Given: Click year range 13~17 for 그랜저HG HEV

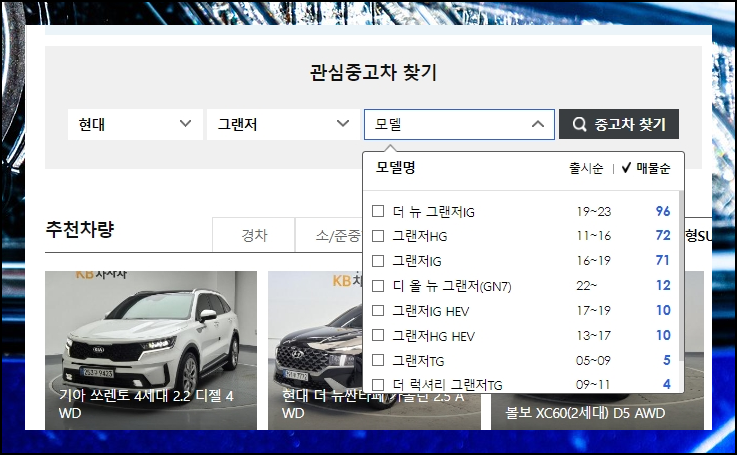Looking at the screenshot, I should pyautogui.click(x=593, y=335).
